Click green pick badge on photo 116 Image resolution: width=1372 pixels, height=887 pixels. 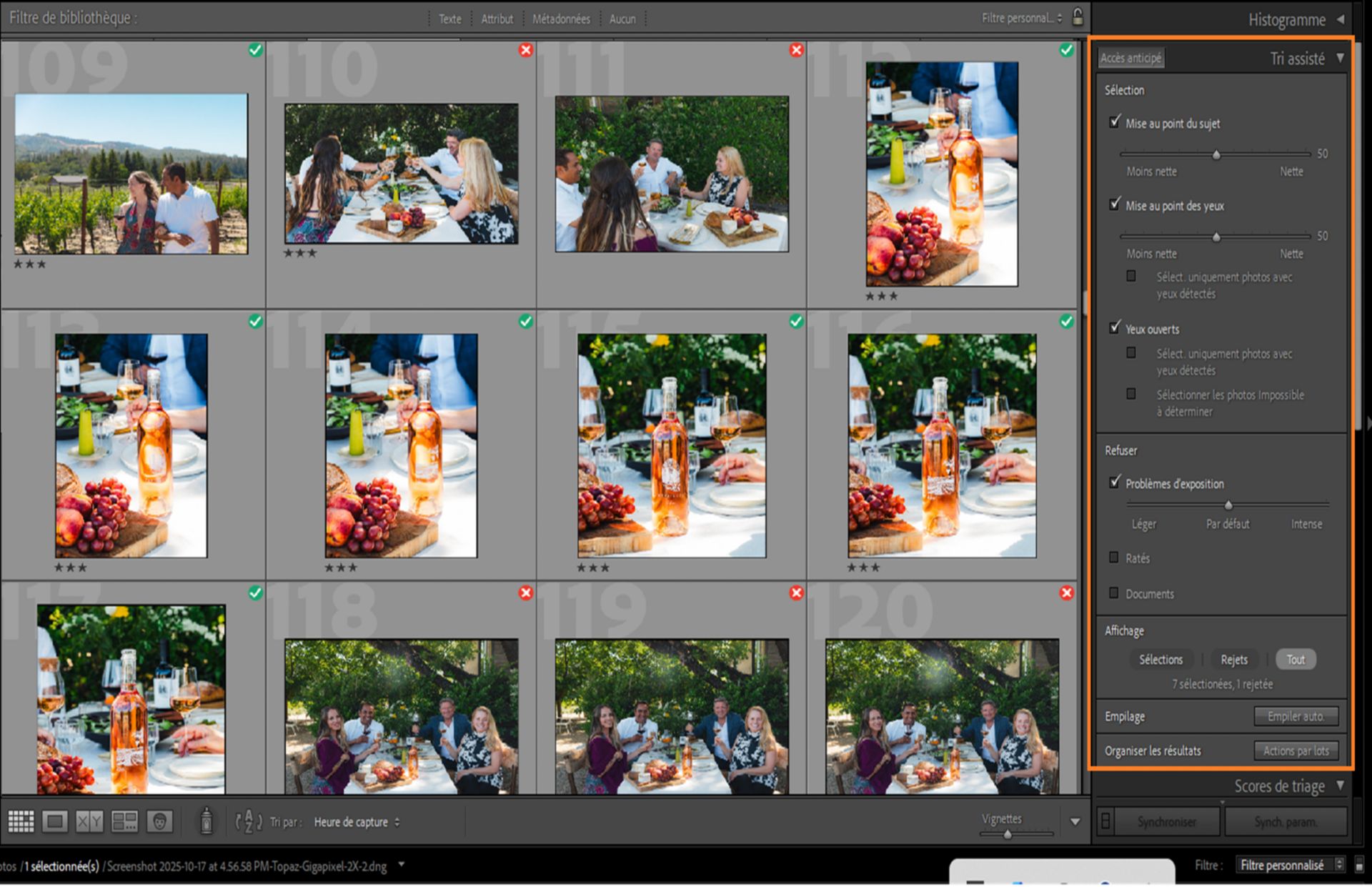(1066, 322)
